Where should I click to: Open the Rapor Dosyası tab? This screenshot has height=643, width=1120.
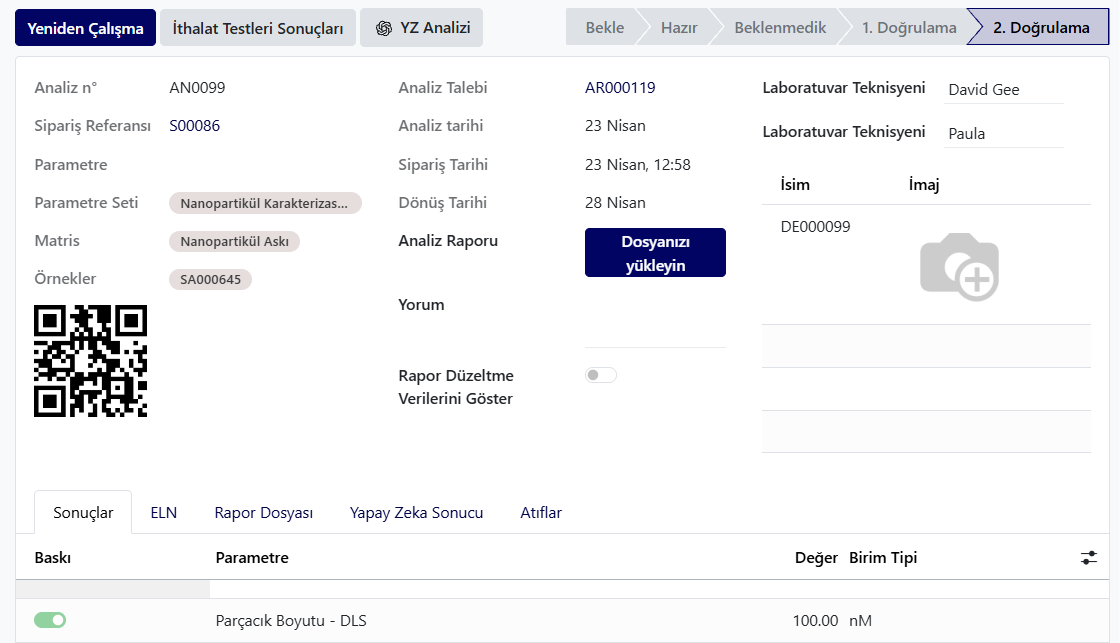[x=264, y=513]
